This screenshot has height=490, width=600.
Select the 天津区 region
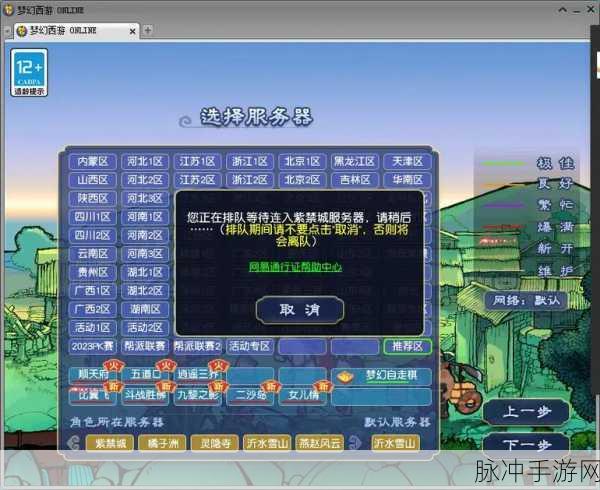pyautogui.click(x=408, y=161)
